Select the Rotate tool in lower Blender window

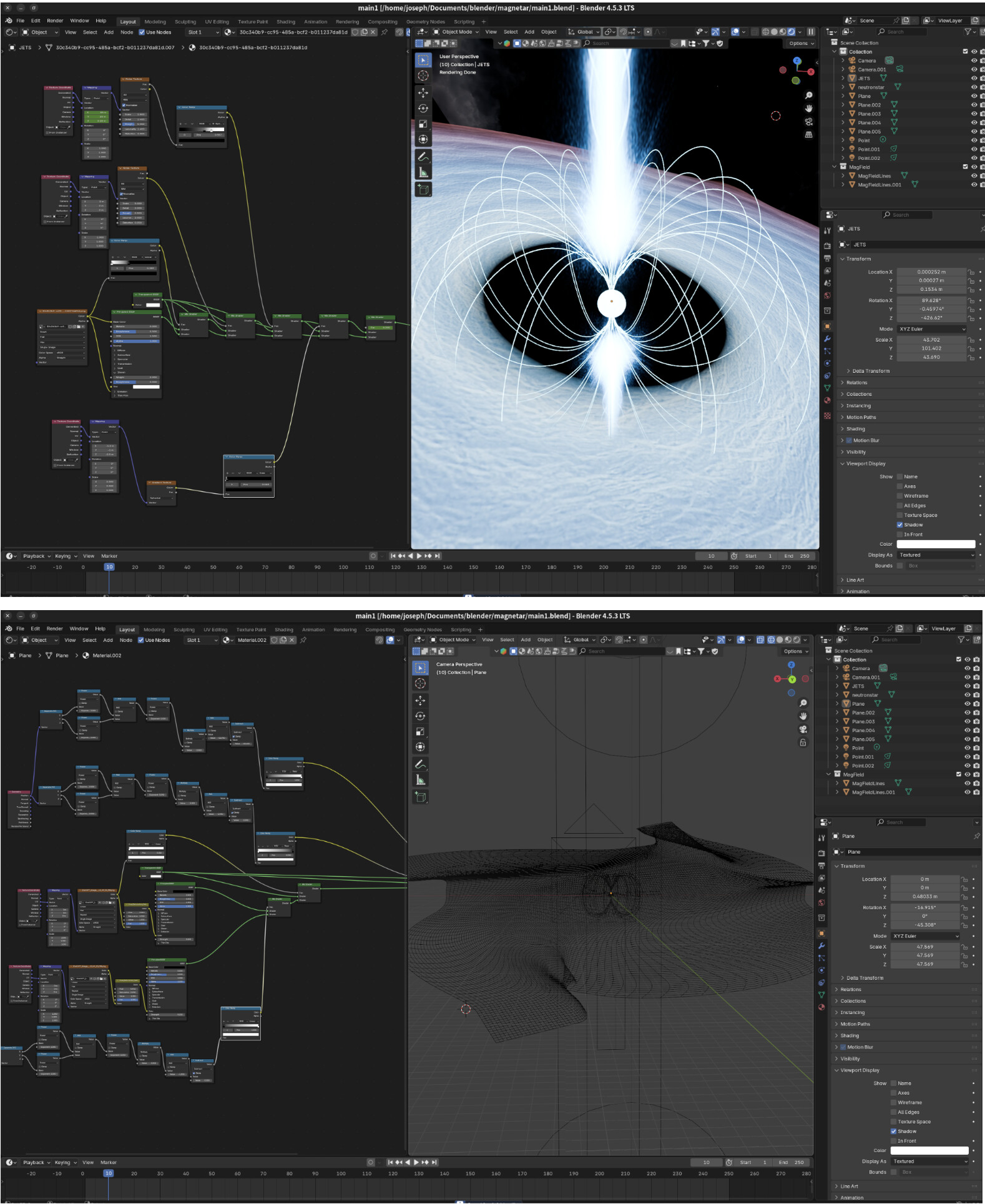(x=420, y=716)
